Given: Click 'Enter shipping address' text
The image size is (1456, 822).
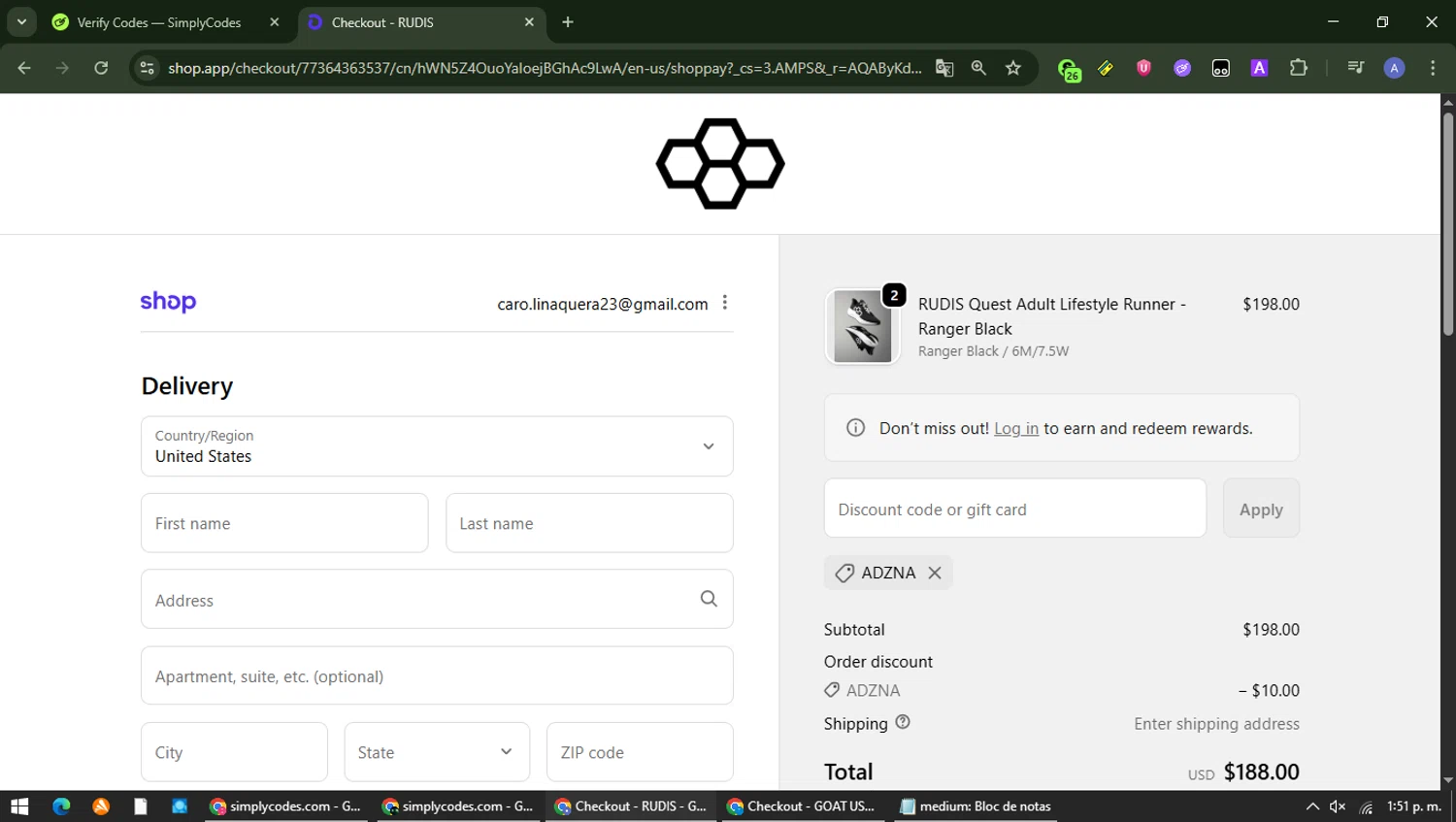Looking at the screenshot, I should tap(1216, 724).
